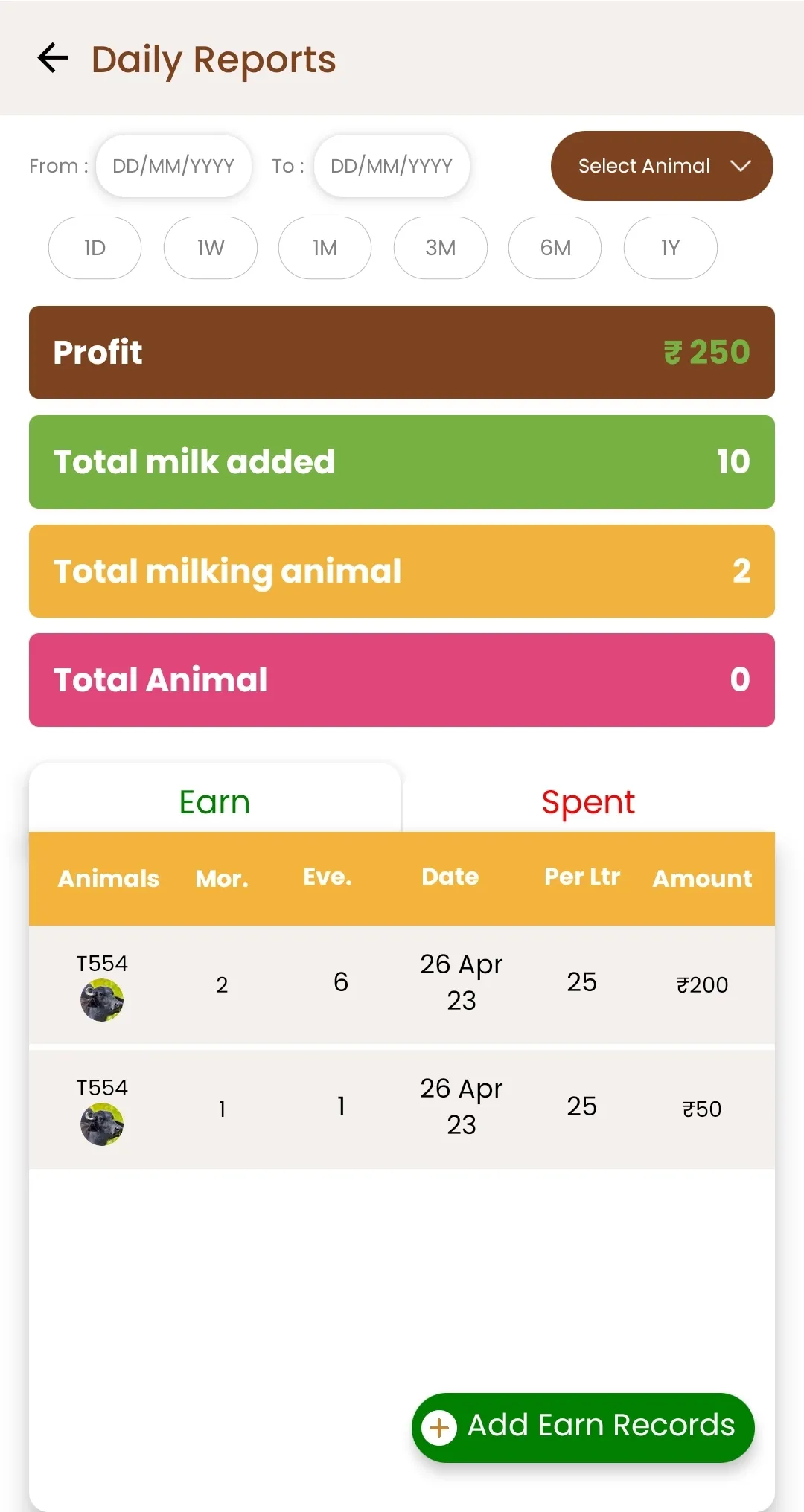Click the To date input field
The image size is (804, 1512).
(392, 166)
